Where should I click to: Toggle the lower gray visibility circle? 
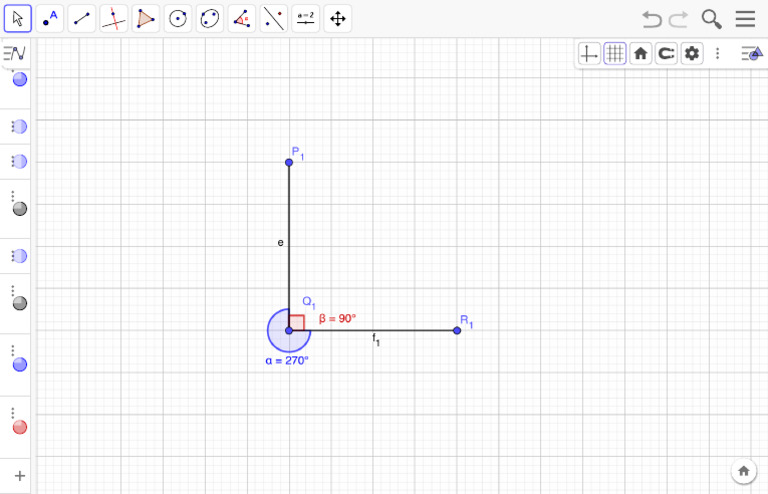tap(20, 303)
